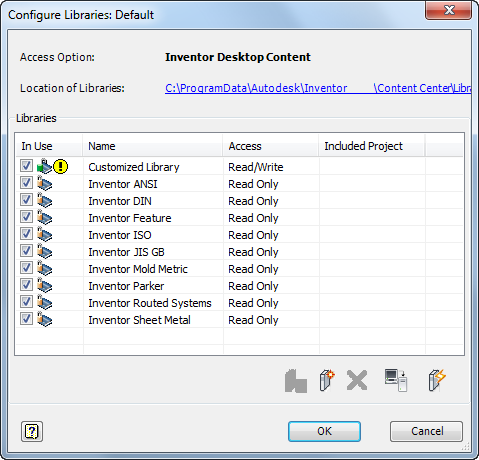Click the Inventor ANSI library icon
This screenshot has height=460, width=479.
tap(44, 183)
